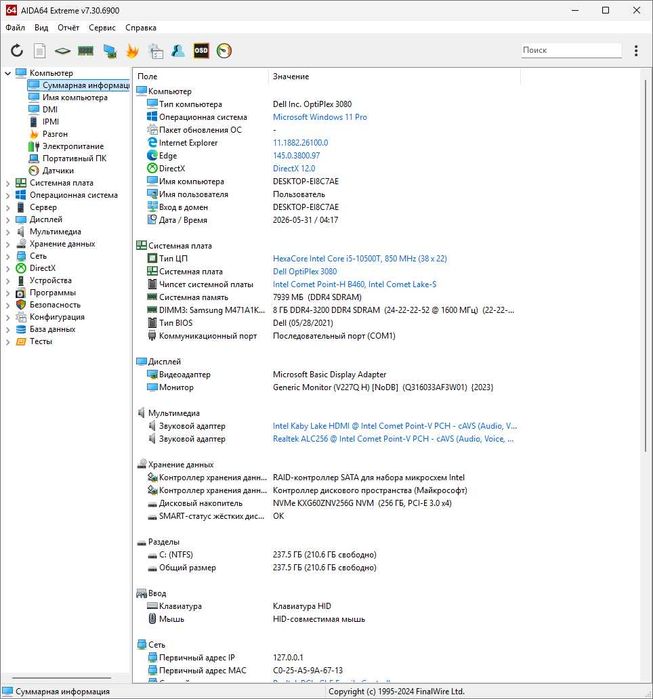Click the Значение column header
Image resolution: width=653 pixels, height=699 pixels.
[394, 77]
